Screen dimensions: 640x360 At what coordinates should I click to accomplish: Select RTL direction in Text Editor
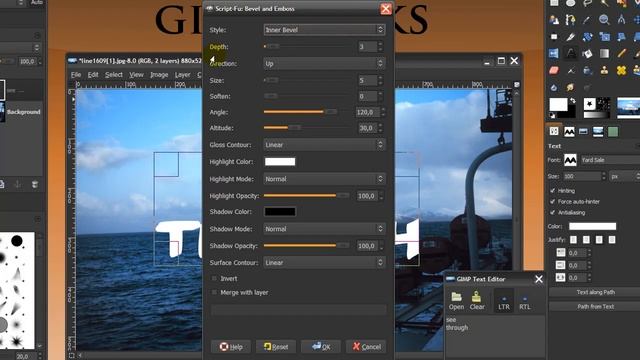(525, 301)
